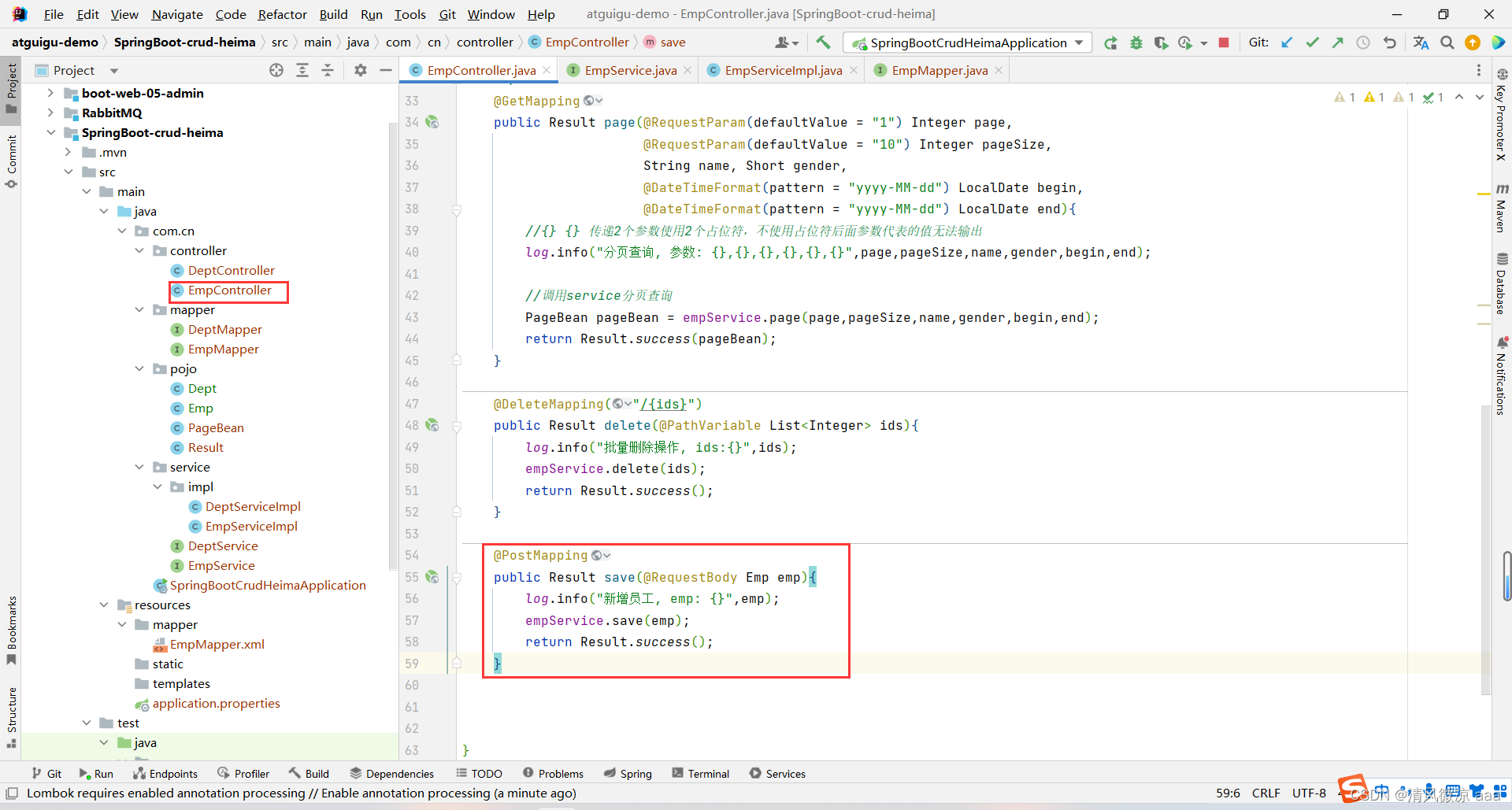The width and height of the screenshot is (1512, 810).
Task: Open the Problems tool window
Action: (x=553, y=774)
